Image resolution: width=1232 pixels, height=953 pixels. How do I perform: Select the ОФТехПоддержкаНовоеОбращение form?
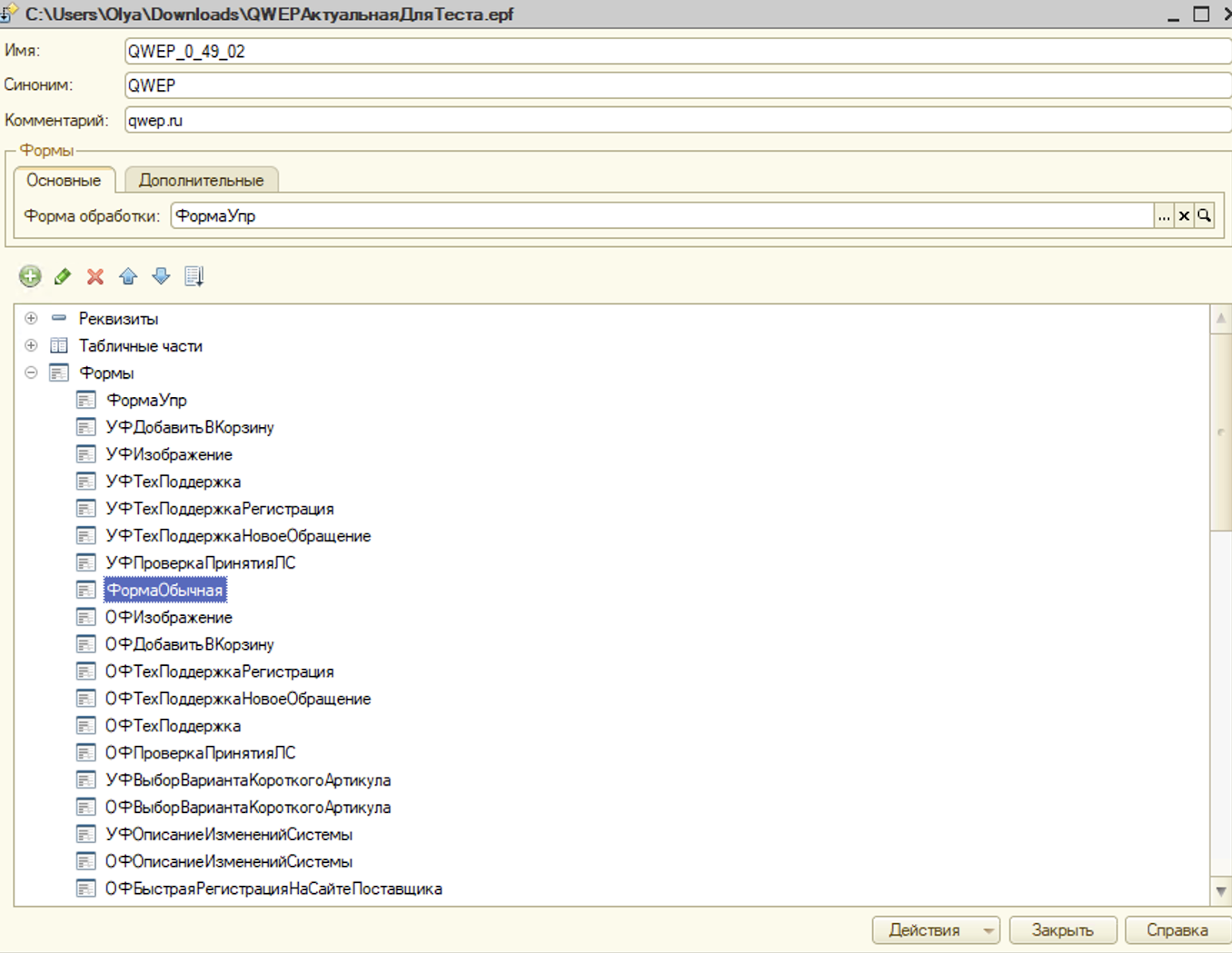click(x=238, y=699)
